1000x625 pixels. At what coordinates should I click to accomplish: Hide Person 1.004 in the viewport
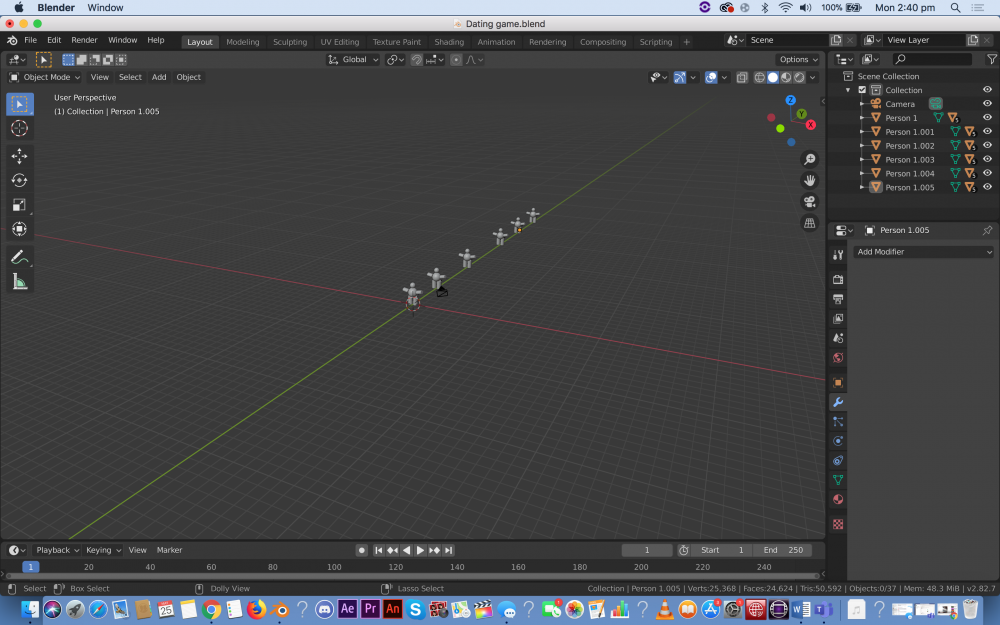[987, 173]
